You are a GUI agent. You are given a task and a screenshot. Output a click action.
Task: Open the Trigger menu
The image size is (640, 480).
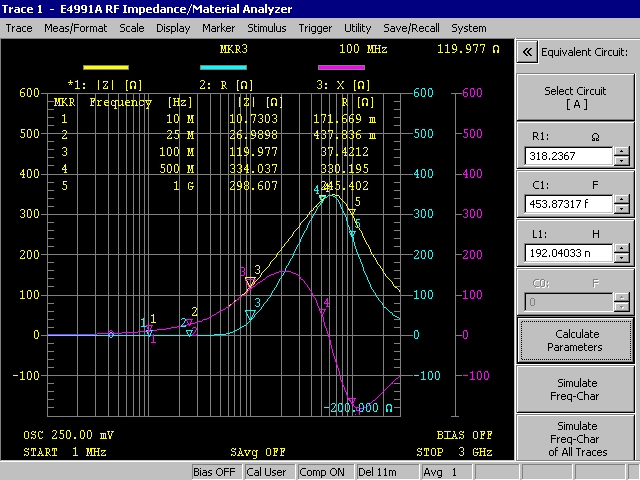click(315, 28)
